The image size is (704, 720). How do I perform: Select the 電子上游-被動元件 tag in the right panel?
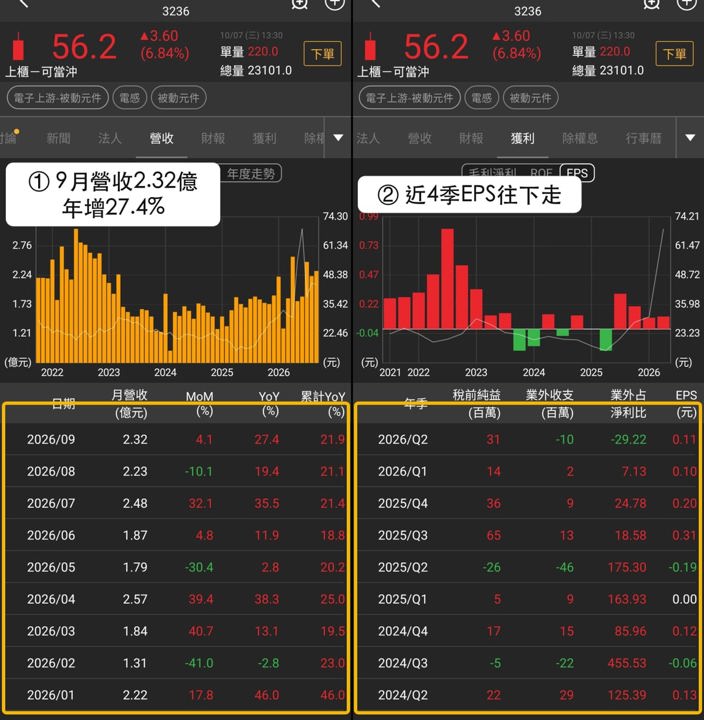tap(409, 98)
